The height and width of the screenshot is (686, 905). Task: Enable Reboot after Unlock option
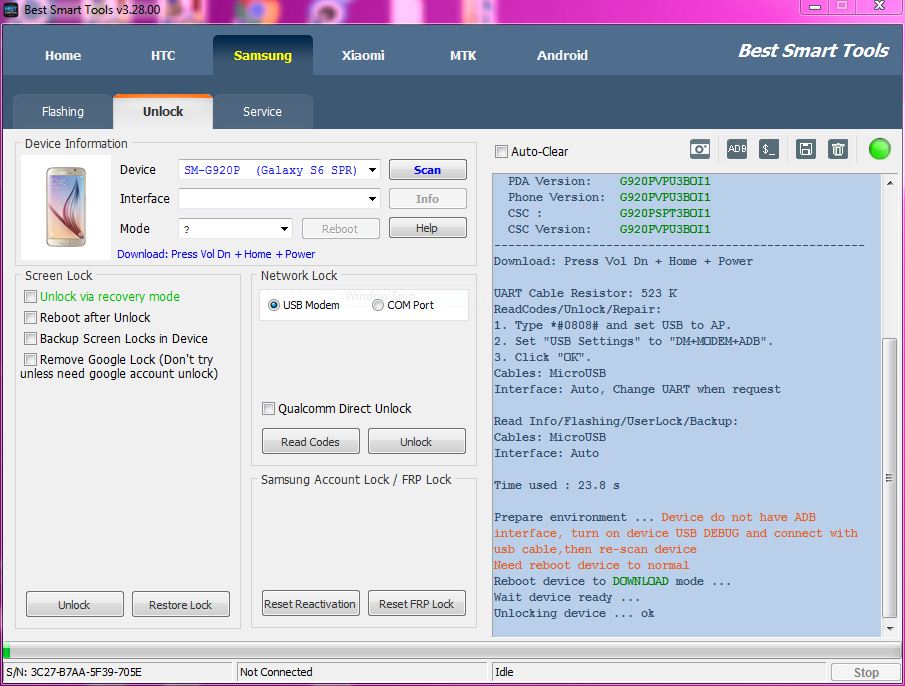pos(31,317)
